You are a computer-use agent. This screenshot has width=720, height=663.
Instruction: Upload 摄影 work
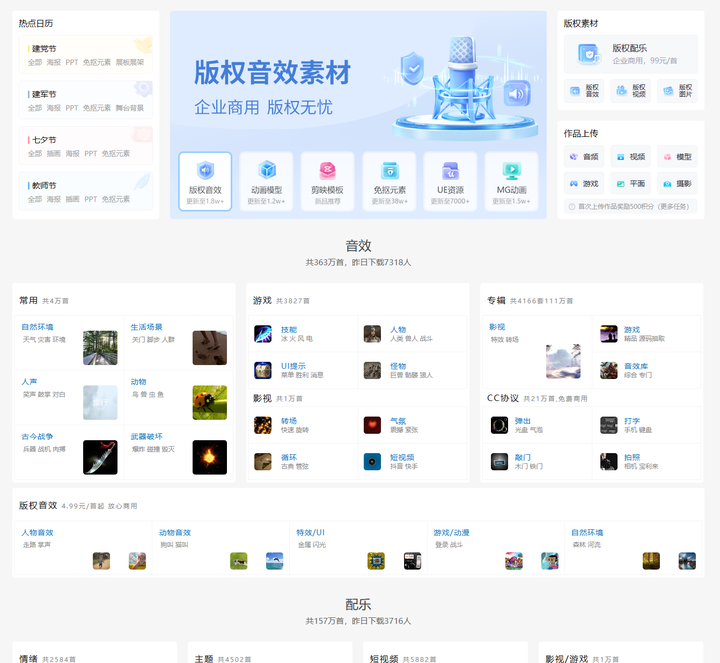[677, 184]
